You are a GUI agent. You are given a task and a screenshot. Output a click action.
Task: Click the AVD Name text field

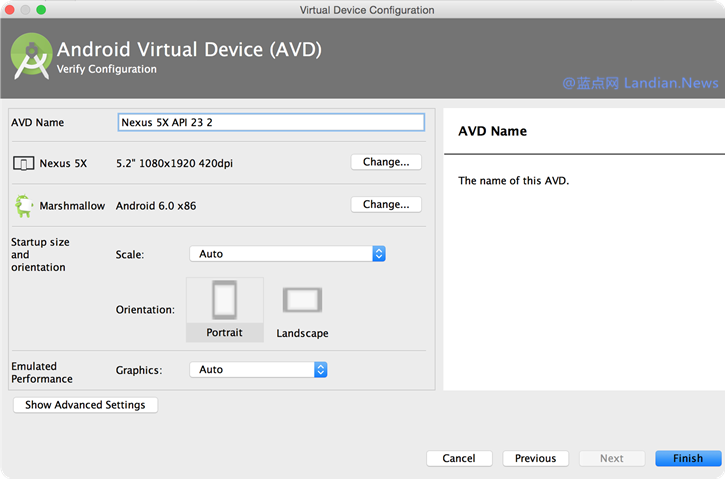(271, 122)
